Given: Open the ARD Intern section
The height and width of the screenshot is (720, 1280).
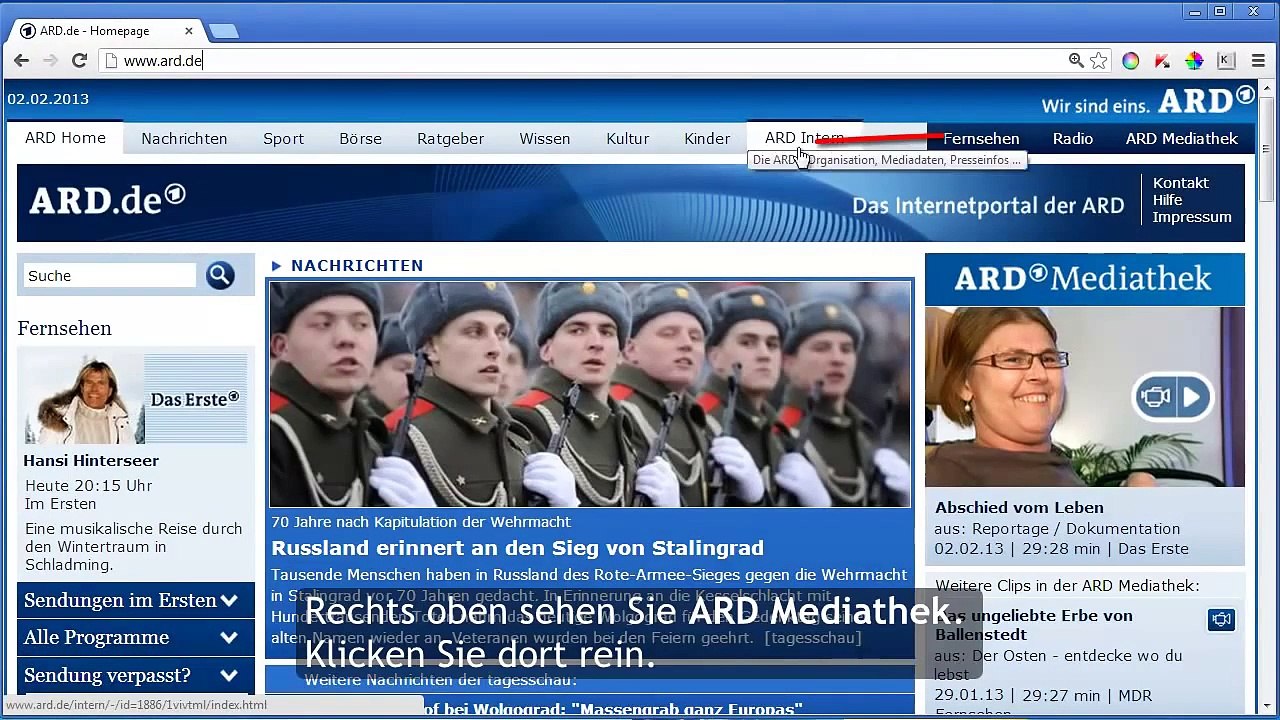Looking at the screenshot, I should point(804,138).
